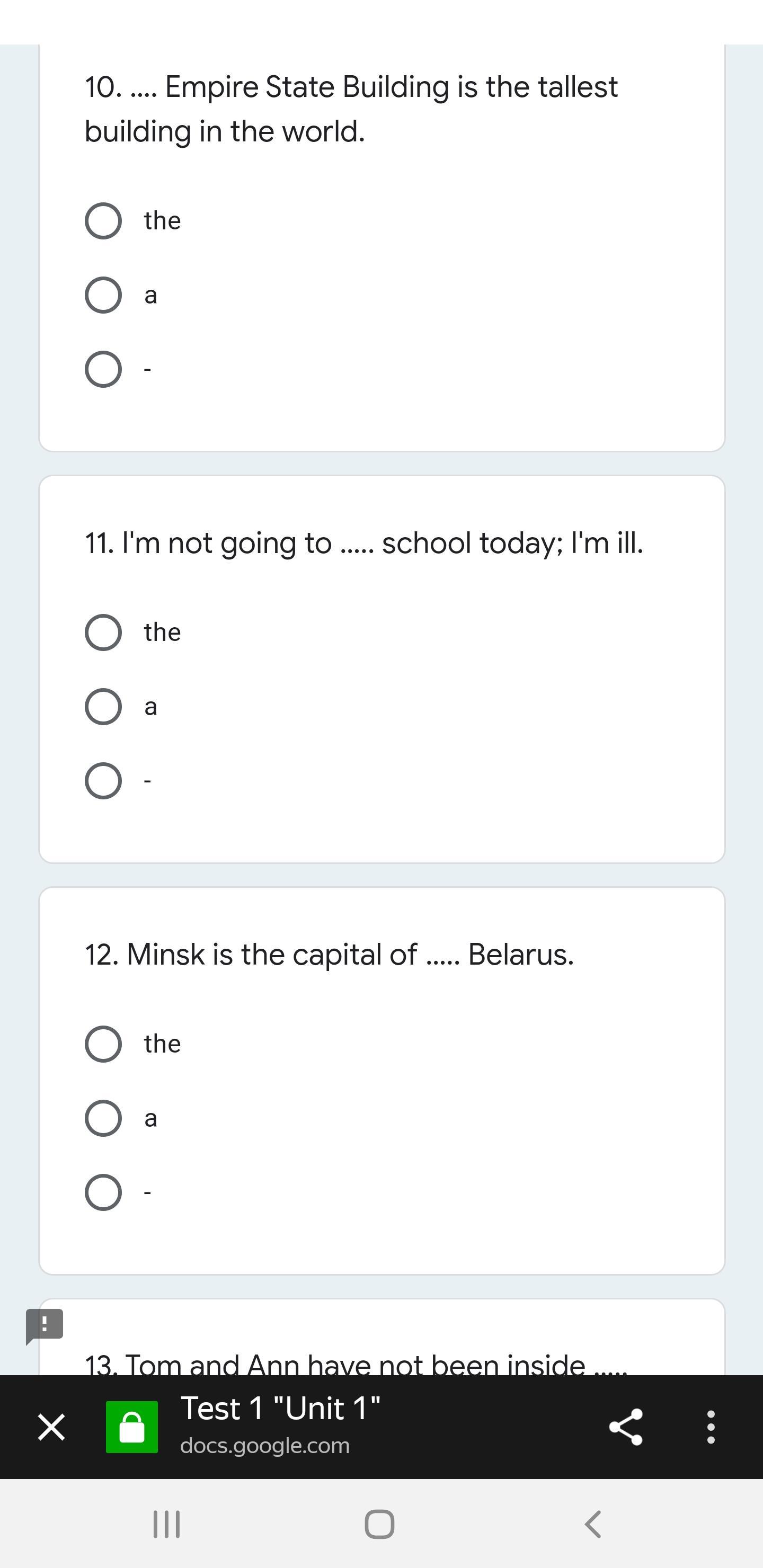Tap the share icon in bottom bar
Image resolution: width=763 pixels, height=1568 pixels.
pyautogui.click(x=625, y=1427)
